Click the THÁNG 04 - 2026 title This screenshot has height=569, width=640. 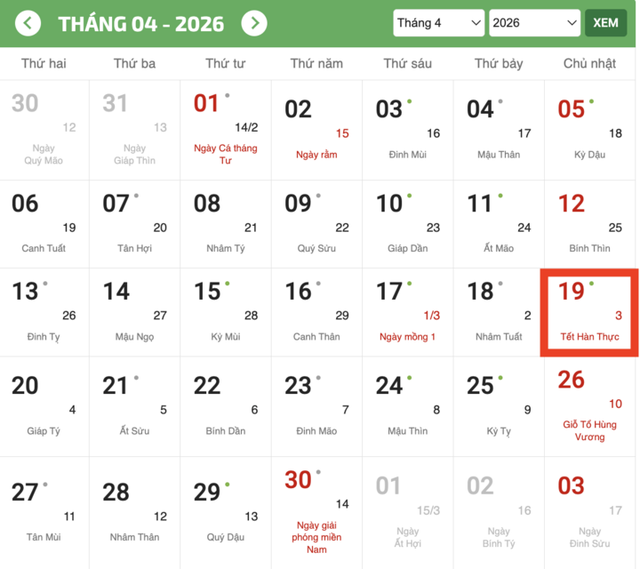pyautogui.click(x=141, y=23)
